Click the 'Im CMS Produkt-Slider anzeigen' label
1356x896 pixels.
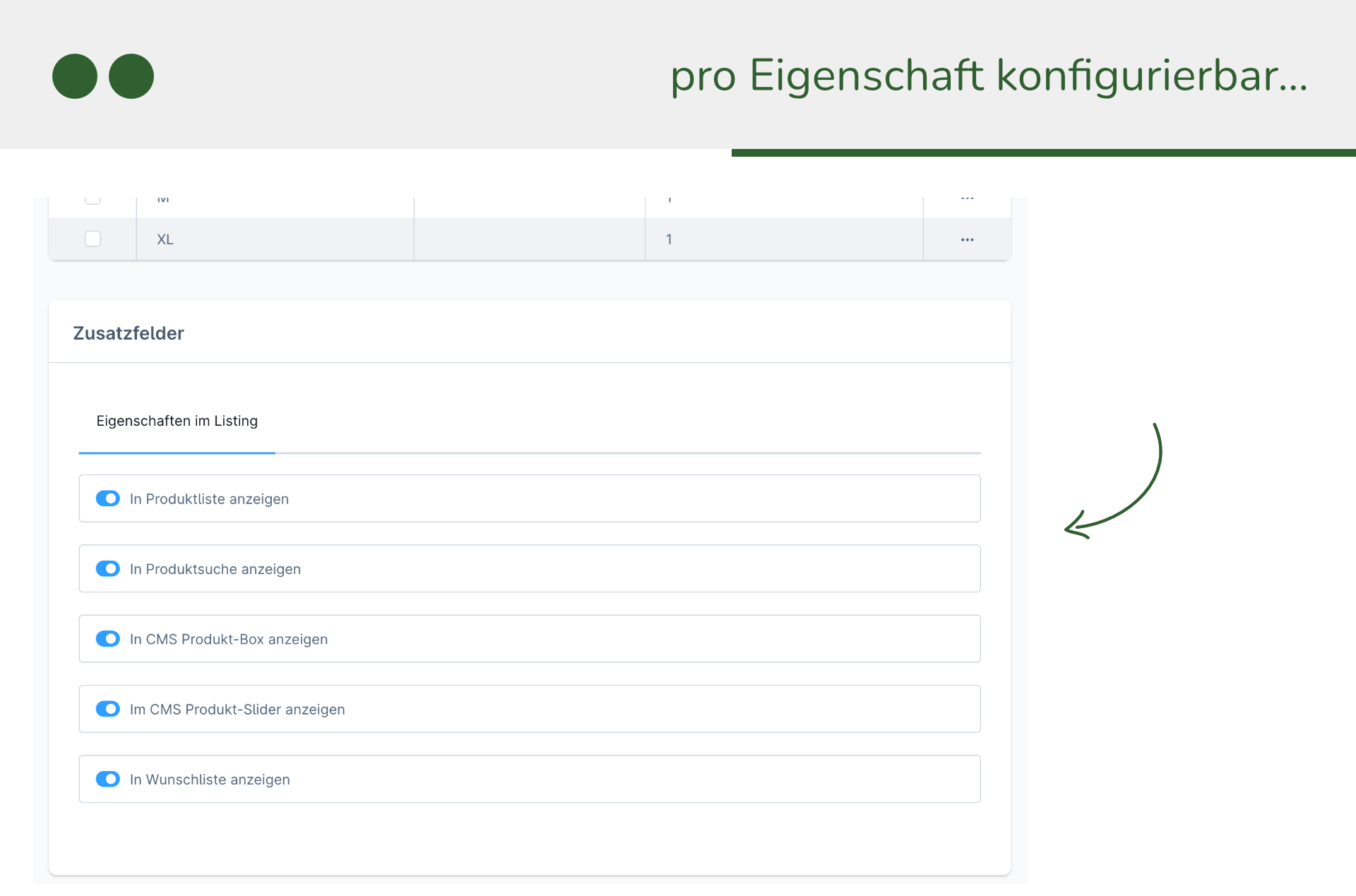237,710
